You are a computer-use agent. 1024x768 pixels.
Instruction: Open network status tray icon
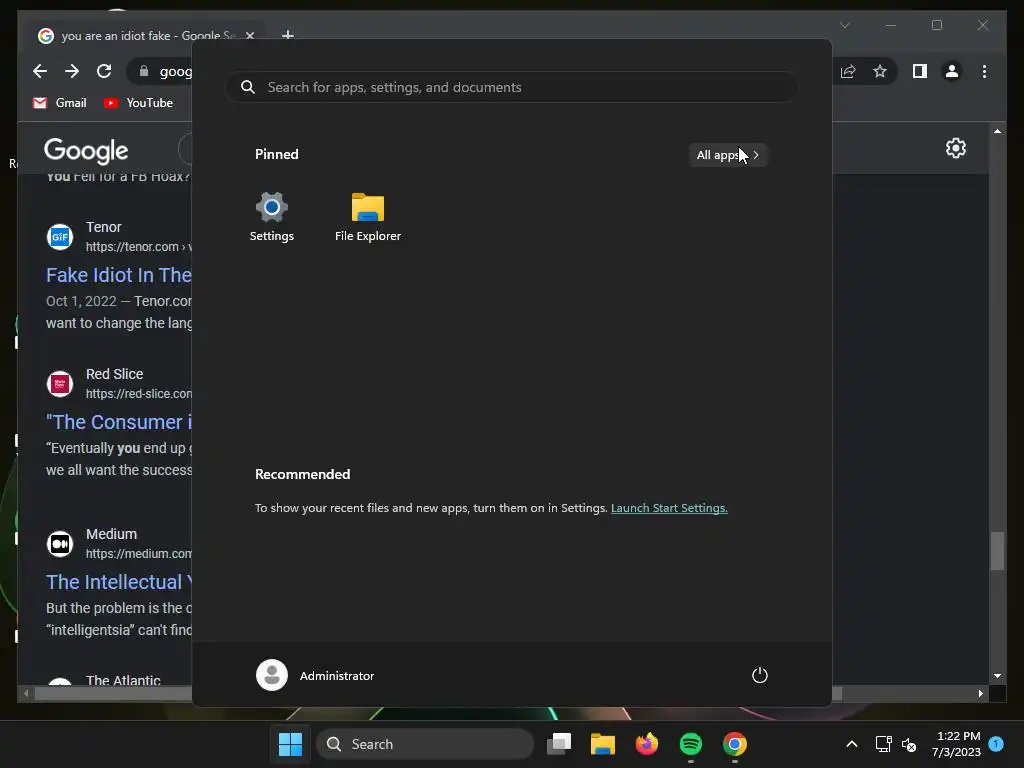pos(883,744)
